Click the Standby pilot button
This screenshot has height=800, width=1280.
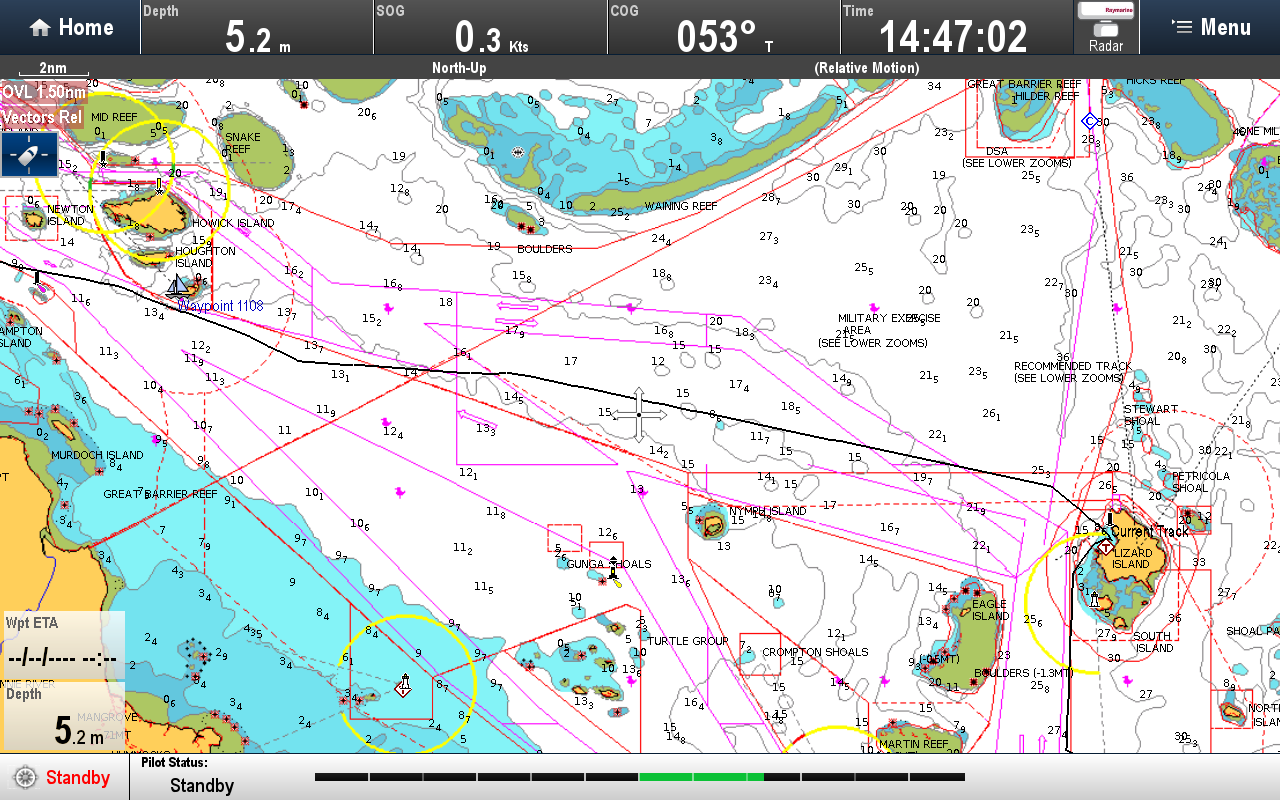64,777
